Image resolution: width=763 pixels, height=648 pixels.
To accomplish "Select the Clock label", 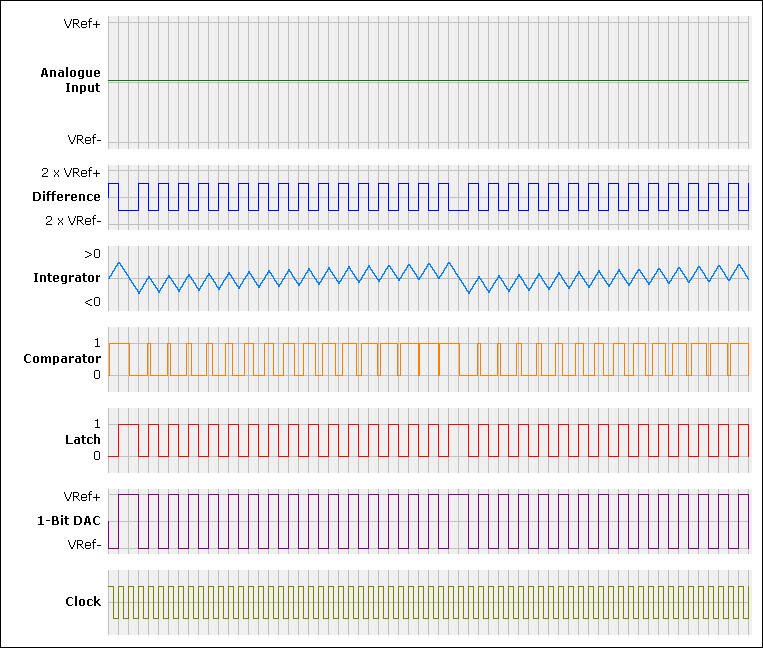I will coord(83,602).
